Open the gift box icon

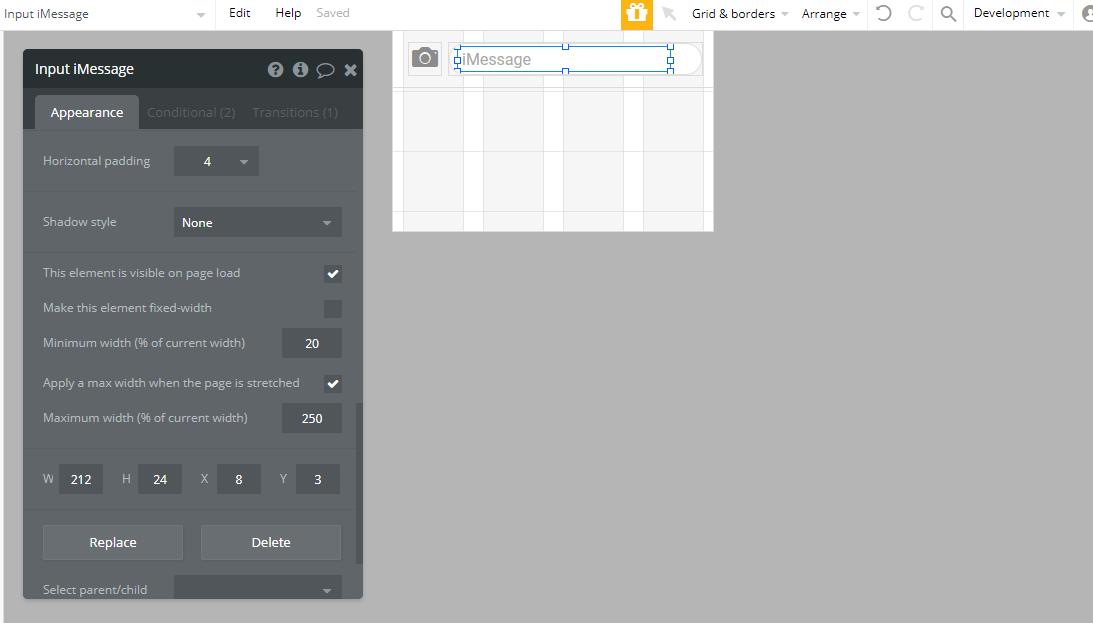click(636, 14)
